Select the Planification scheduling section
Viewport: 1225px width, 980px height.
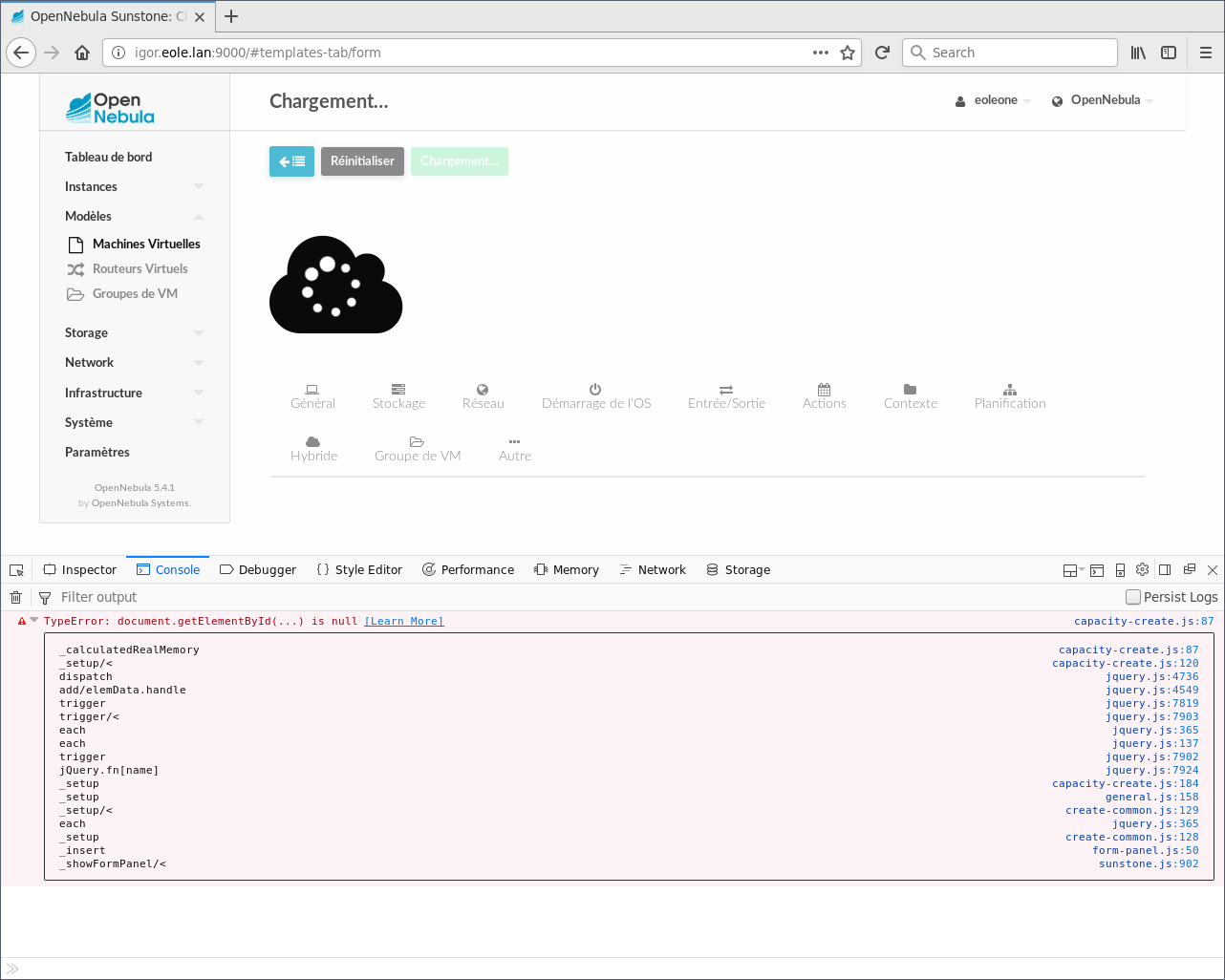click(x=1009, y=395)
